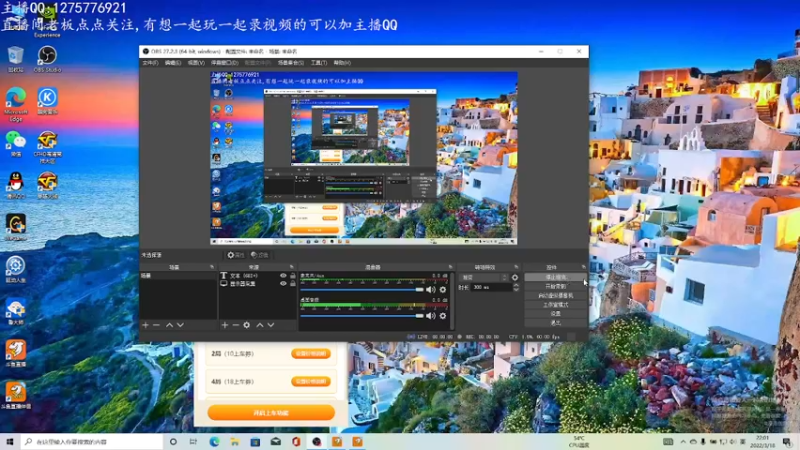Add a new scene with the plus icon
800x450 pixels.
click(145, 325)
